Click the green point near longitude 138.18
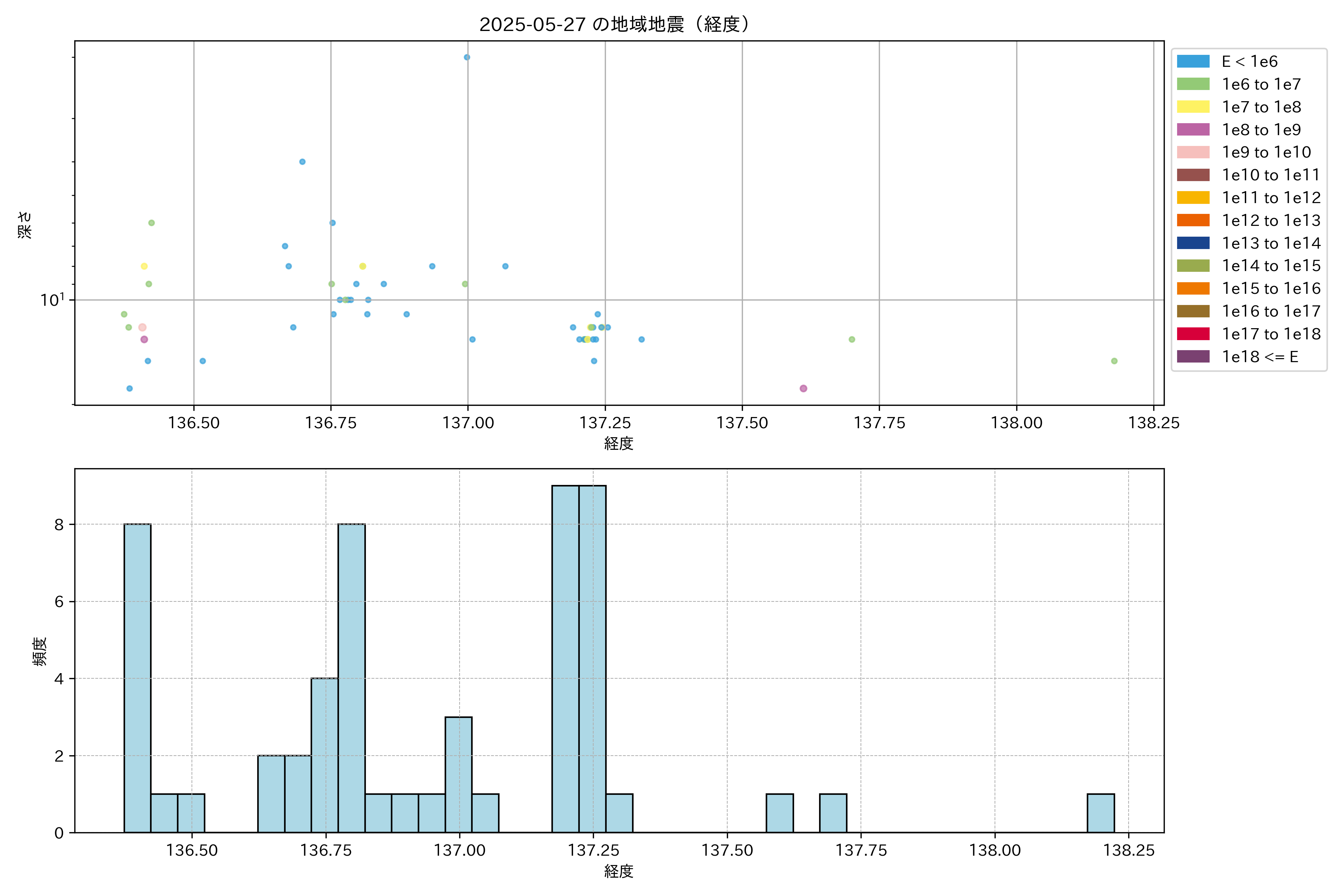Viewport: 1344px width, 896px height. (x=1114, y=361)
